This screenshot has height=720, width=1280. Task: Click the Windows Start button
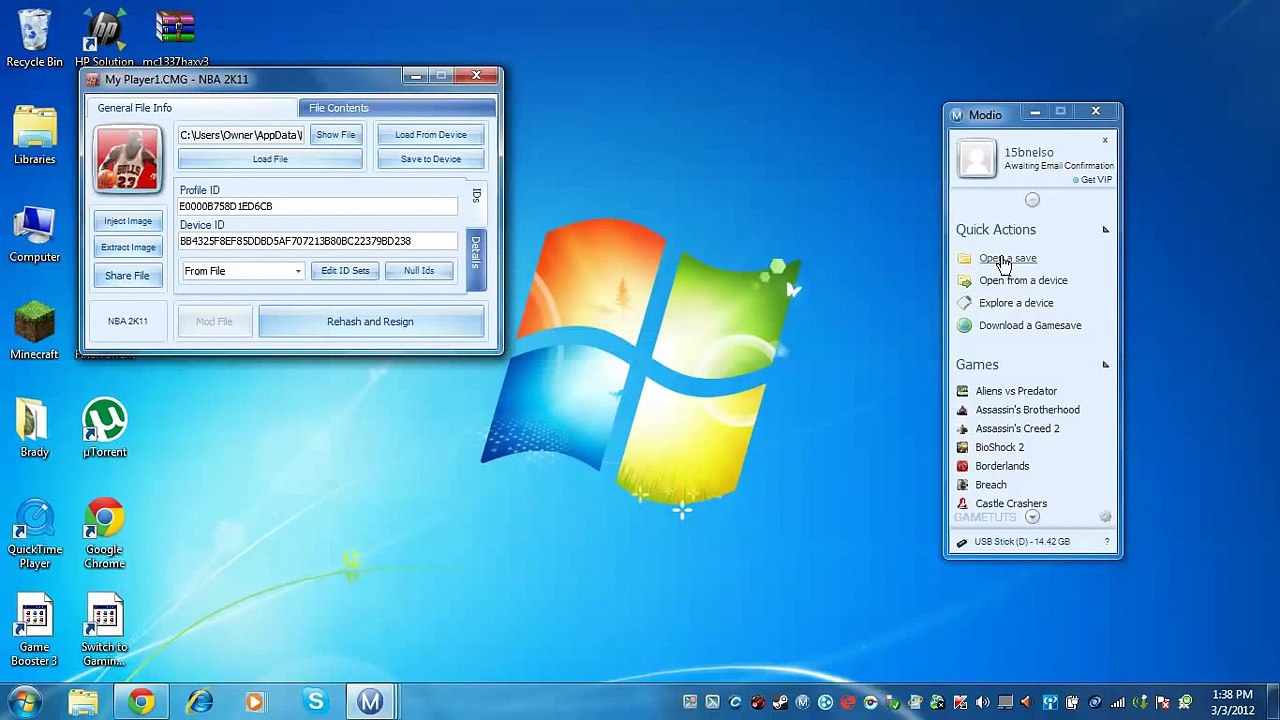25,701
